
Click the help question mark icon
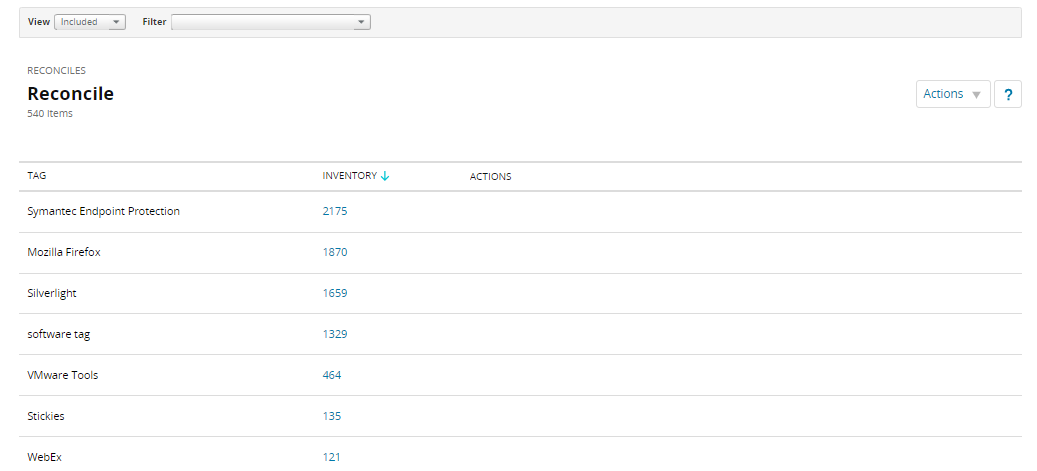[1008, 95]
